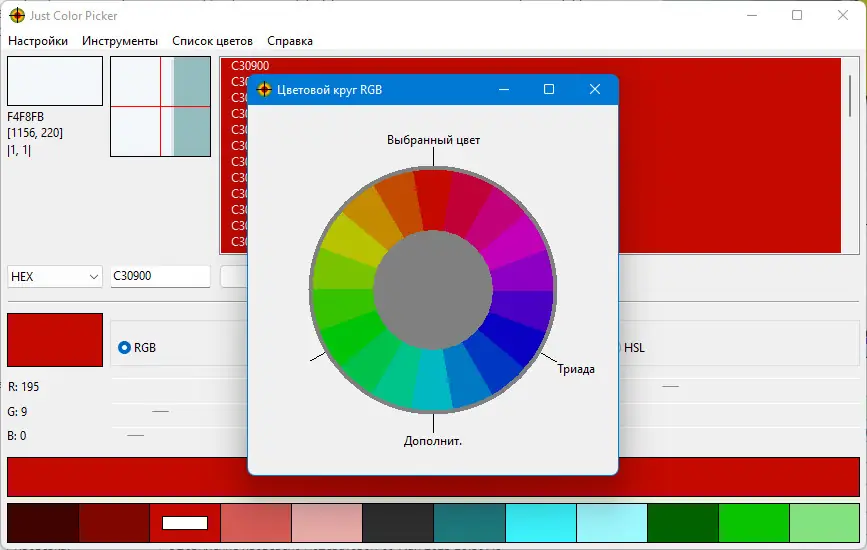Click the color wheel dialog title icon
Image resolution: width=867 pixels, height=550 pixels.
pos(264,89)
